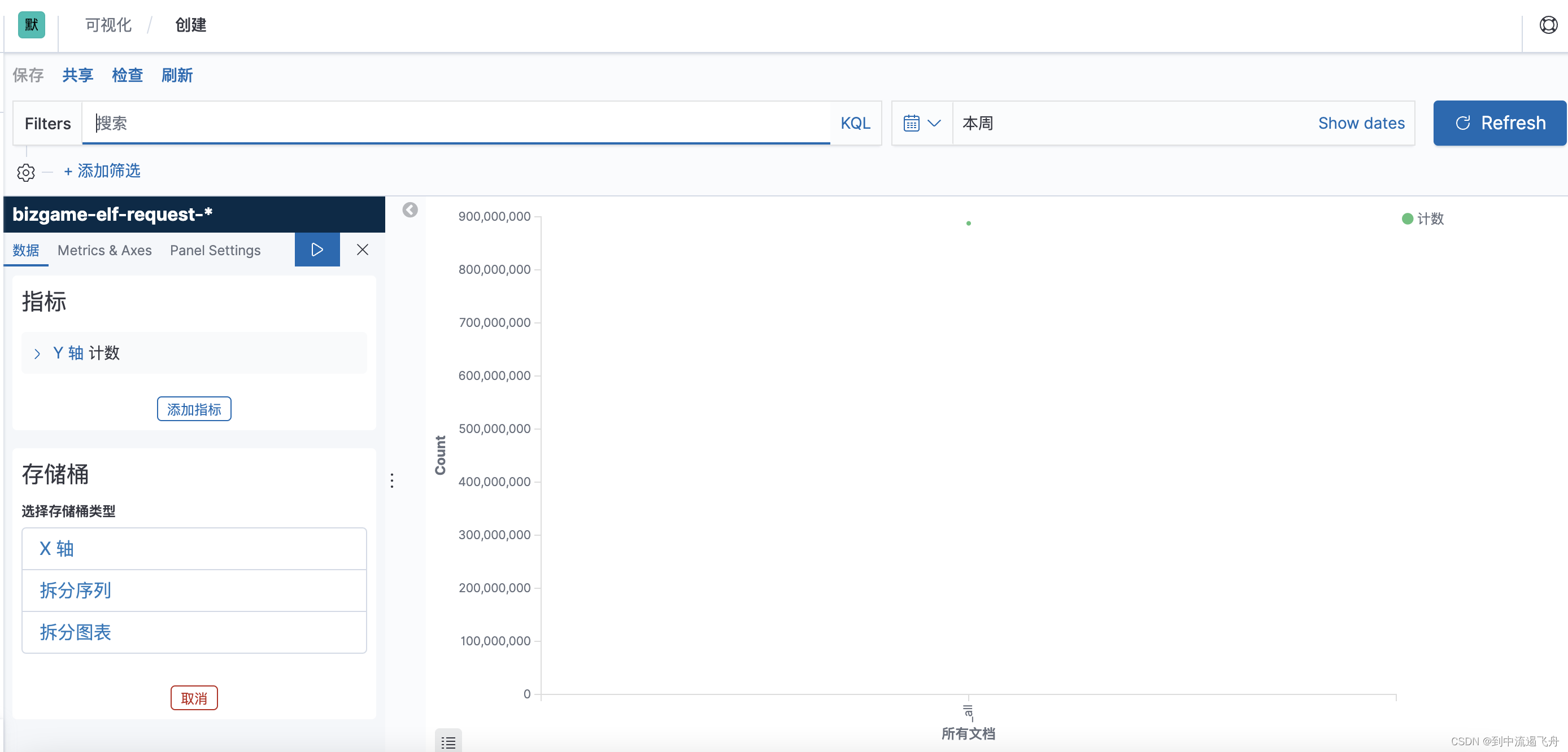This screenshot has height=752, width=1568.
Task: Toggle Show dates visibility option
Action: point(1361,122)
